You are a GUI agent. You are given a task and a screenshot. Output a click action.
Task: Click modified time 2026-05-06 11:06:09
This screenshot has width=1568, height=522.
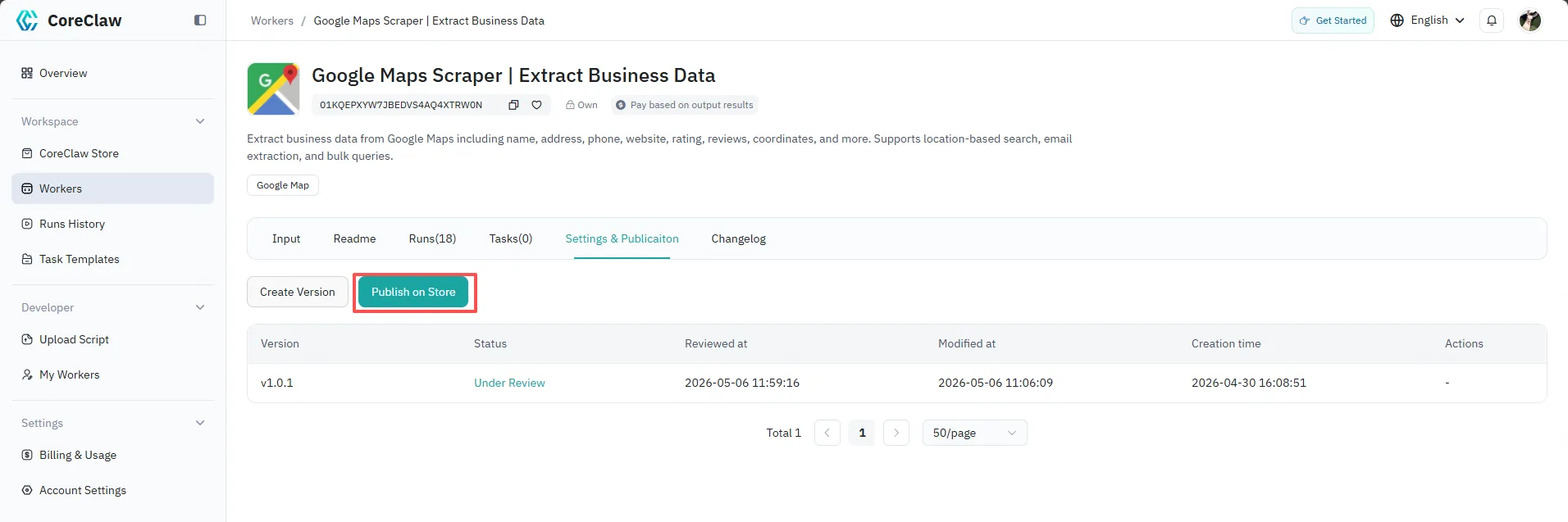[996, 383]
